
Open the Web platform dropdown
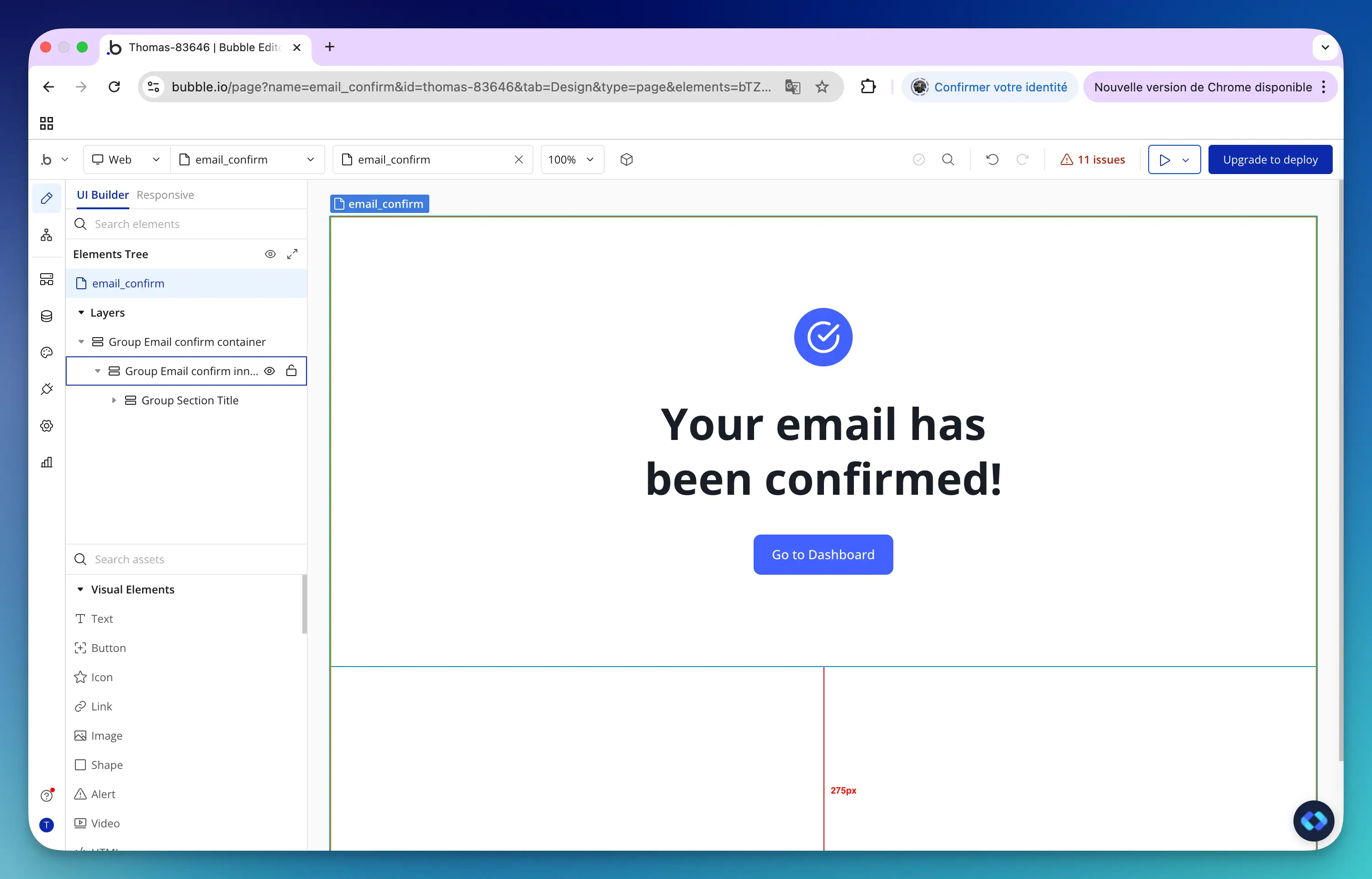click(x=127, y=160)
